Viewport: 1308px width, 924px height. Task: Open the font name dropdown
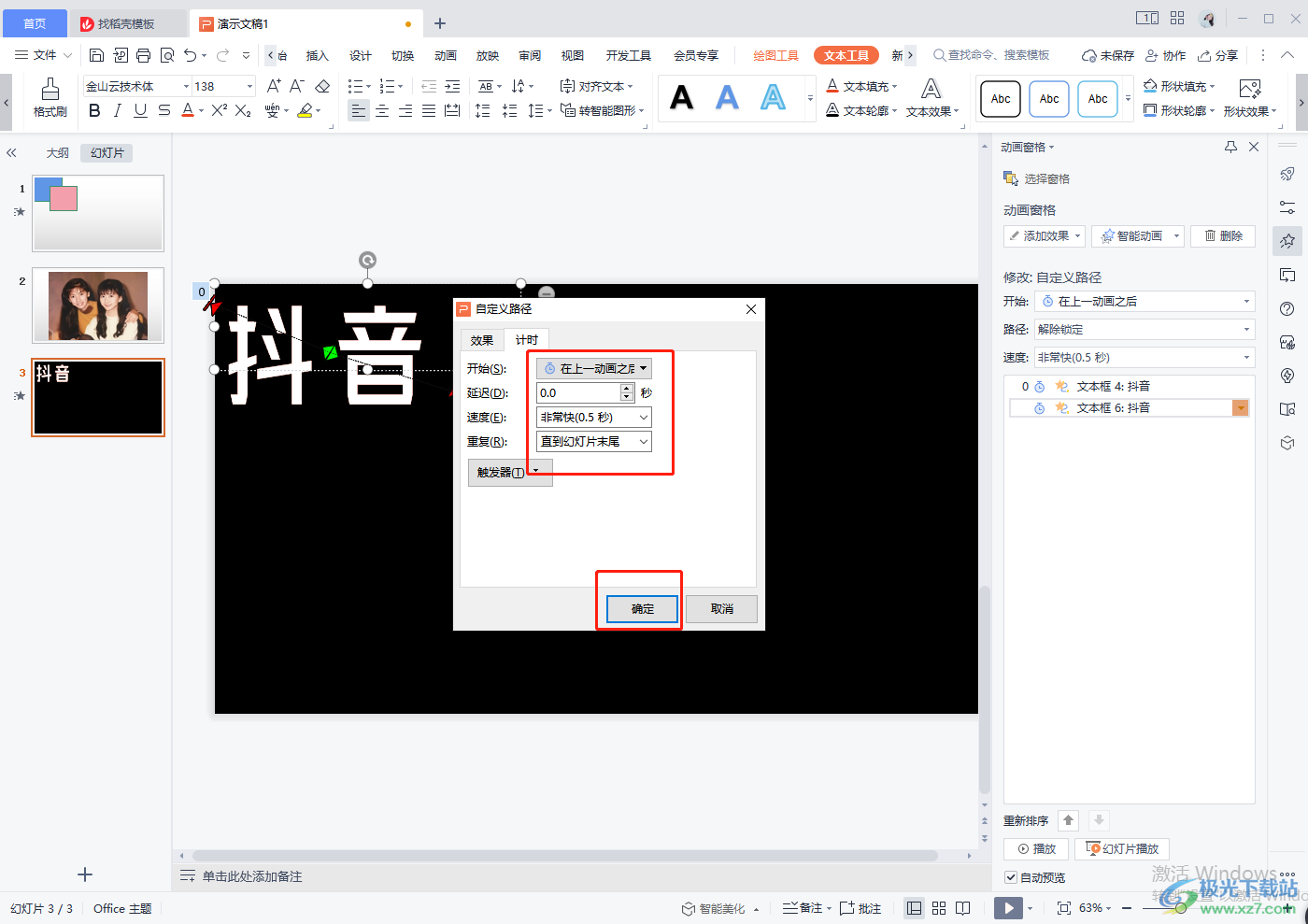point(186,86)
